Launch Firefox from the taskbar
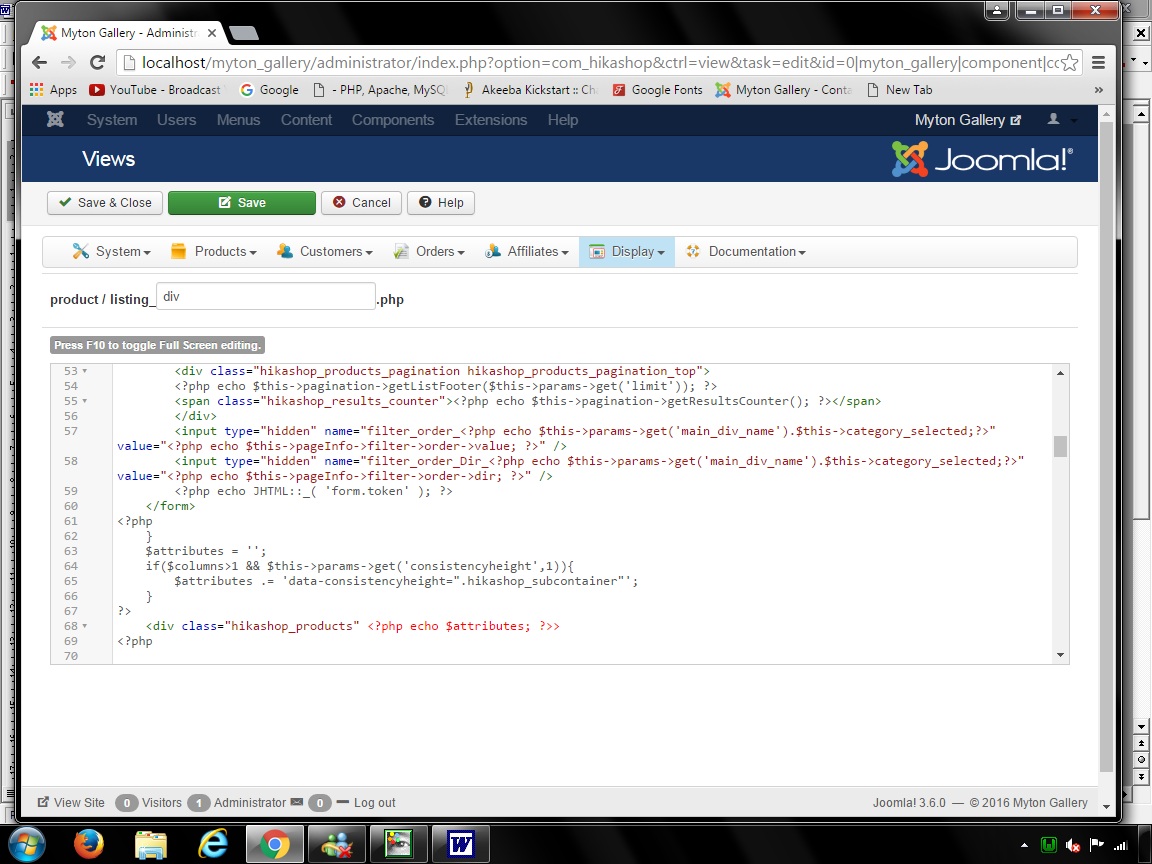This screenshot has height=864, width=1152. [x=89, y=844]
